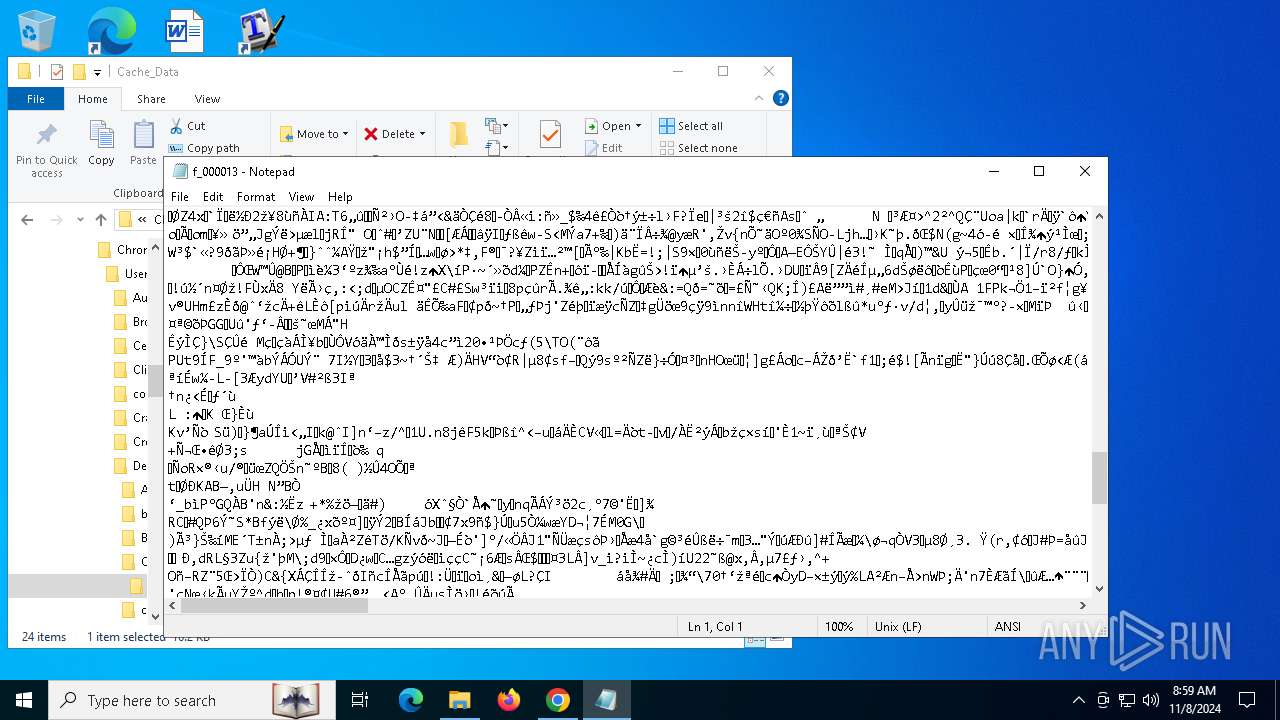Open the Notepad File menu
The width and height of the screenshot is (1280, 720).
(x=180, y=197)
